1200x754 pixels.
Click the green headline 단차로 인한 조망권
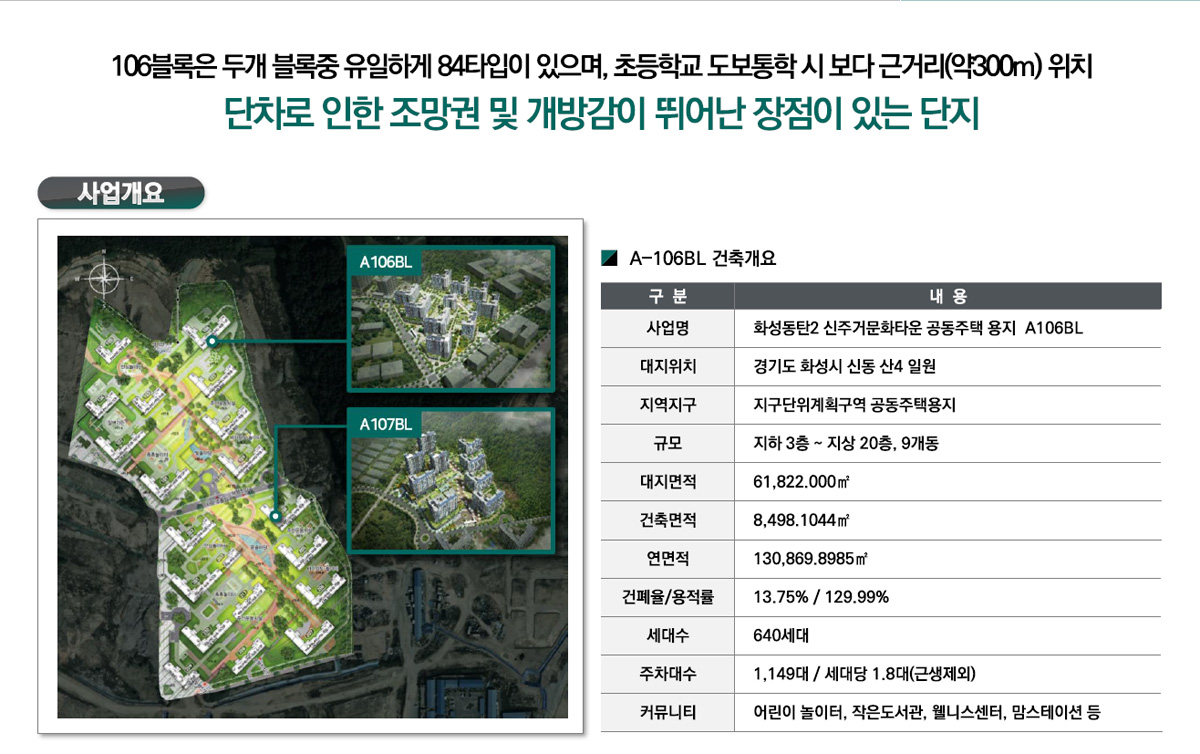[x=602, y=114]
